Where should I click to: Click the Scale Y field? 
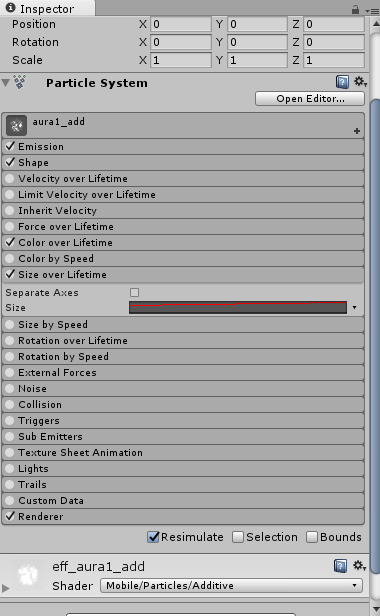coord(257,60)
